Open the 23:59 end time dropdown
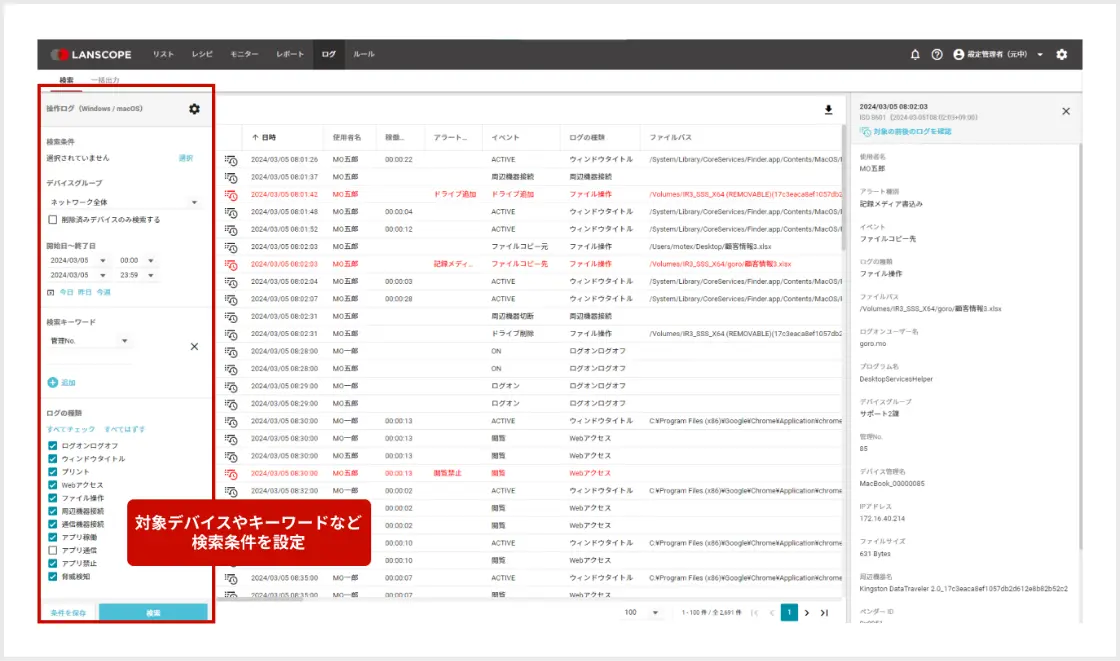 [x=136, y=275]
